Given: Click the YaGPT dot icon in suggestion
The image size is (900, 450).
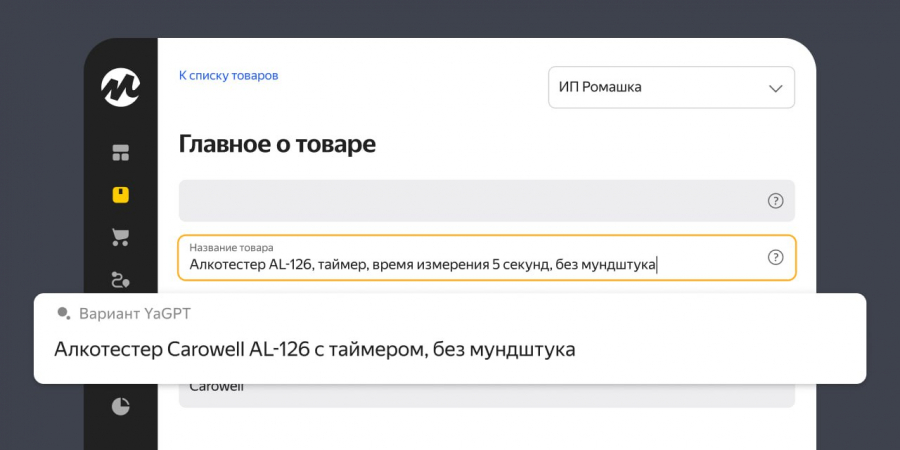Looking at the screenshot, I should coord(63,313).
